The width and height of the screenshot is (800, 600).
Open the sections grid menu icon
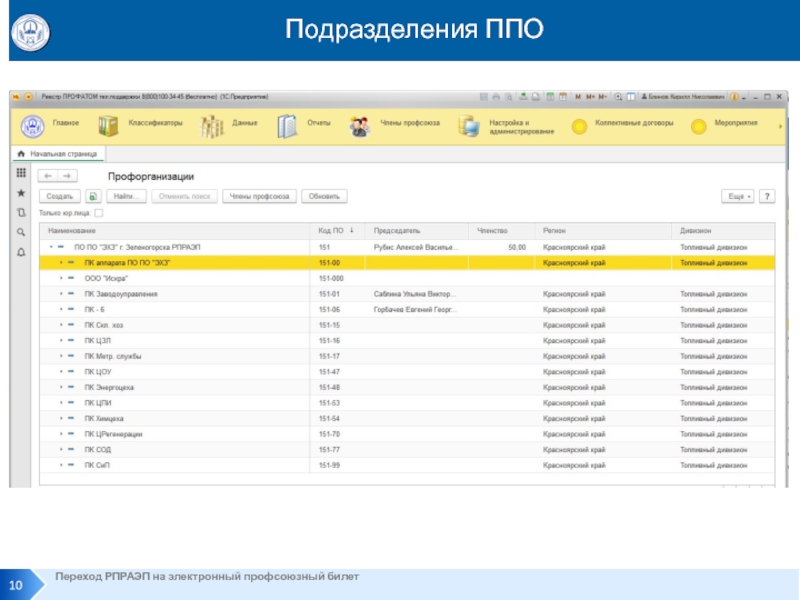point(21,174)
